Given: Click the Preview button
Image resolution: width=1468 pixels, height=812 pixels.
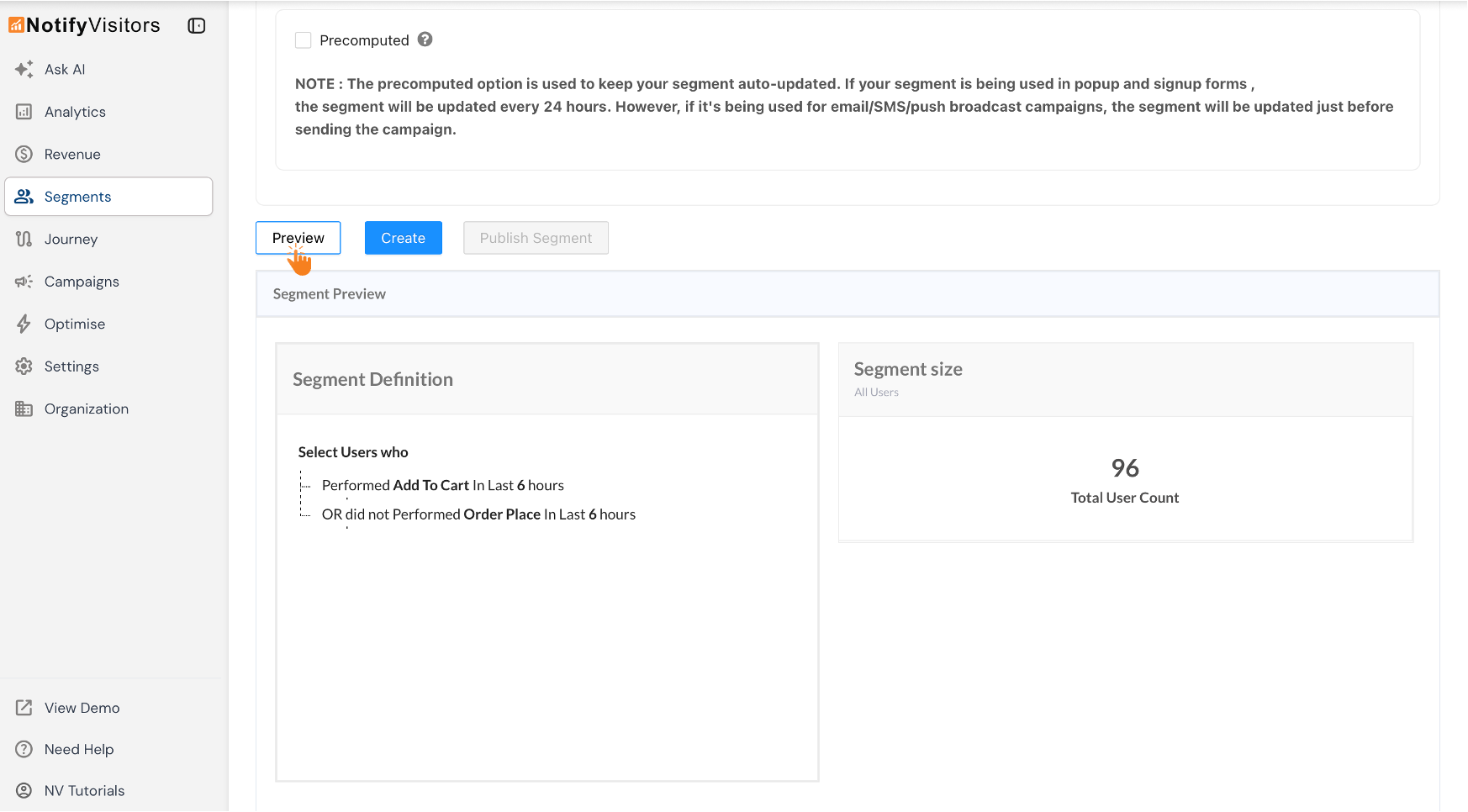Looking at the screenshot, I should point(298,238).
